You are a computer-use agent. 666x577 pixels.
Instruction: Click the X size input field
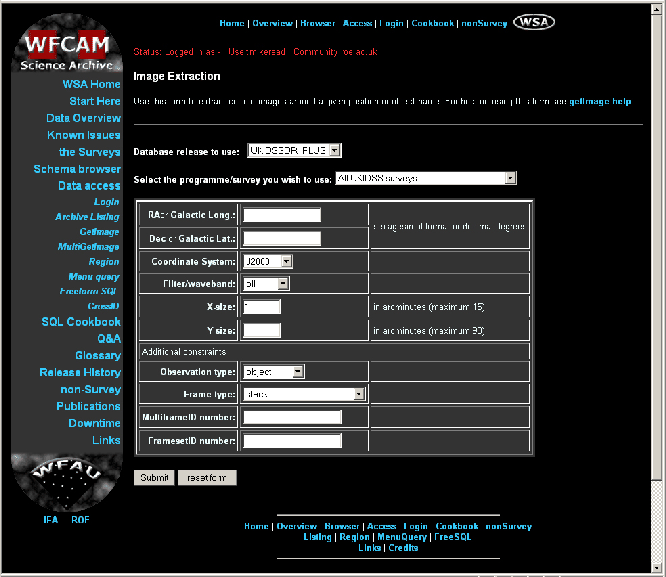262,306
